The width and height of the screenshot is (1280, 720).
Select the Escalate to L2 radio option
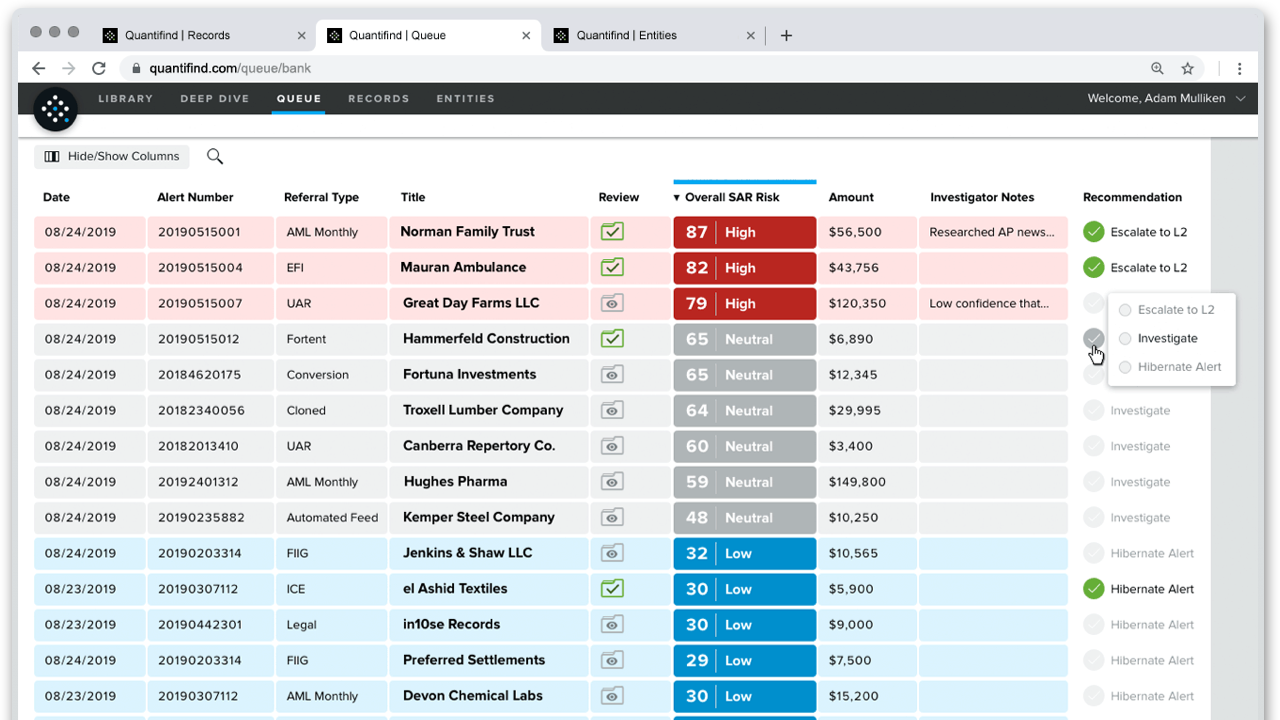1125,310
